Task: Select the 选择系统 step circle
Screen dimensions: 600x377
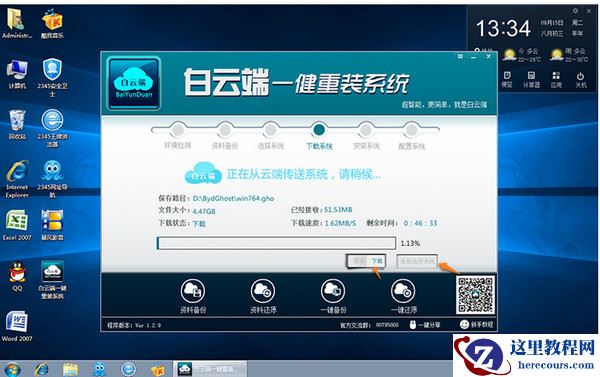Action: pyautogui.click(x=271, y=130)
